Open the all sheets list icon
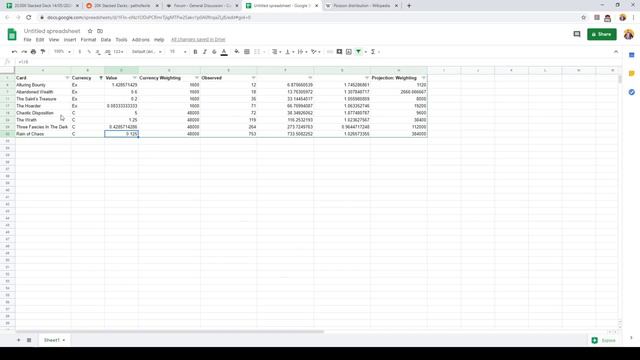 pos(29,340)
